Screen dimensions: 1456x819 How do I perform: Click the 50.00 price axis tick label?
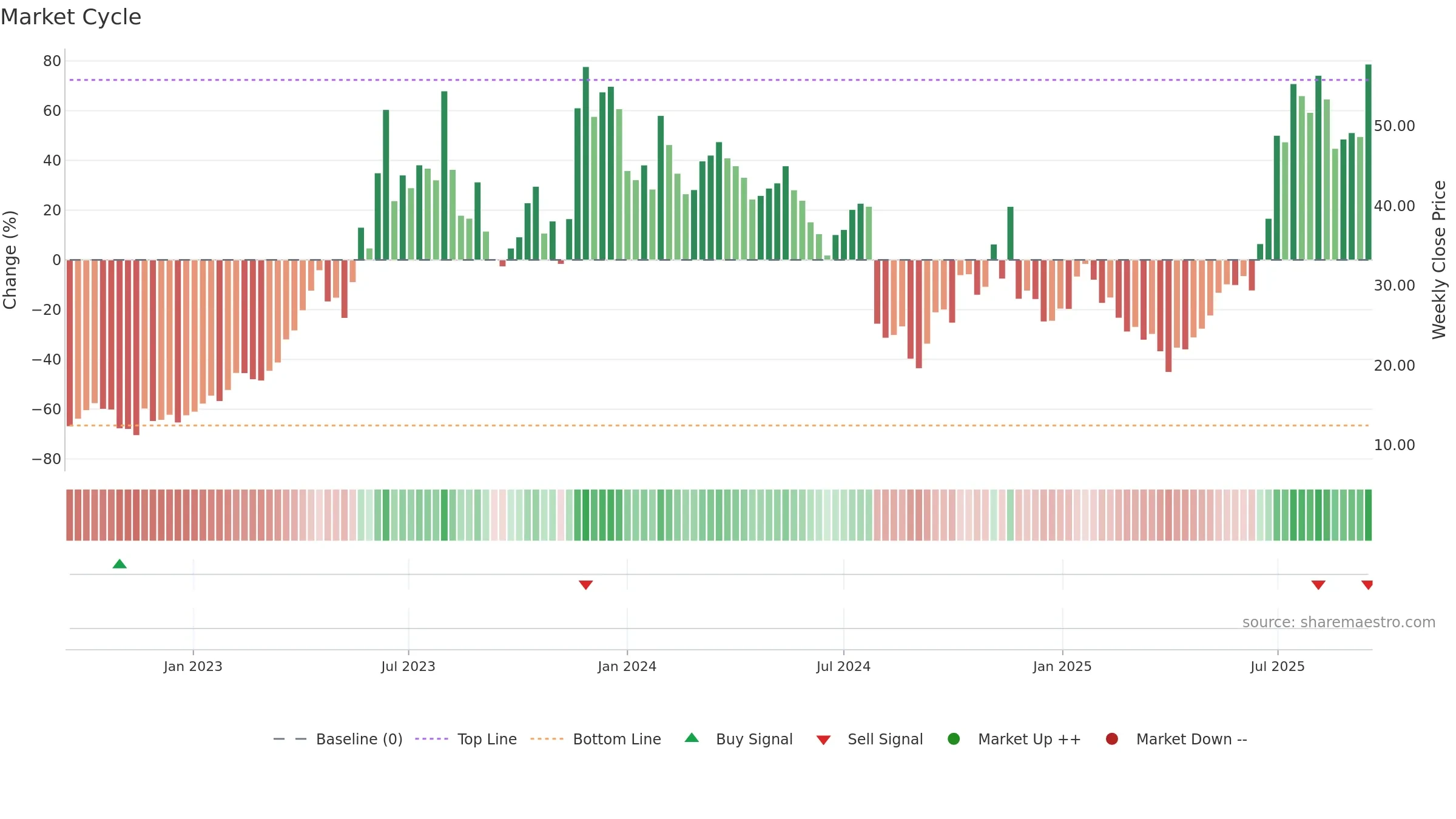tap(1394, 126)
